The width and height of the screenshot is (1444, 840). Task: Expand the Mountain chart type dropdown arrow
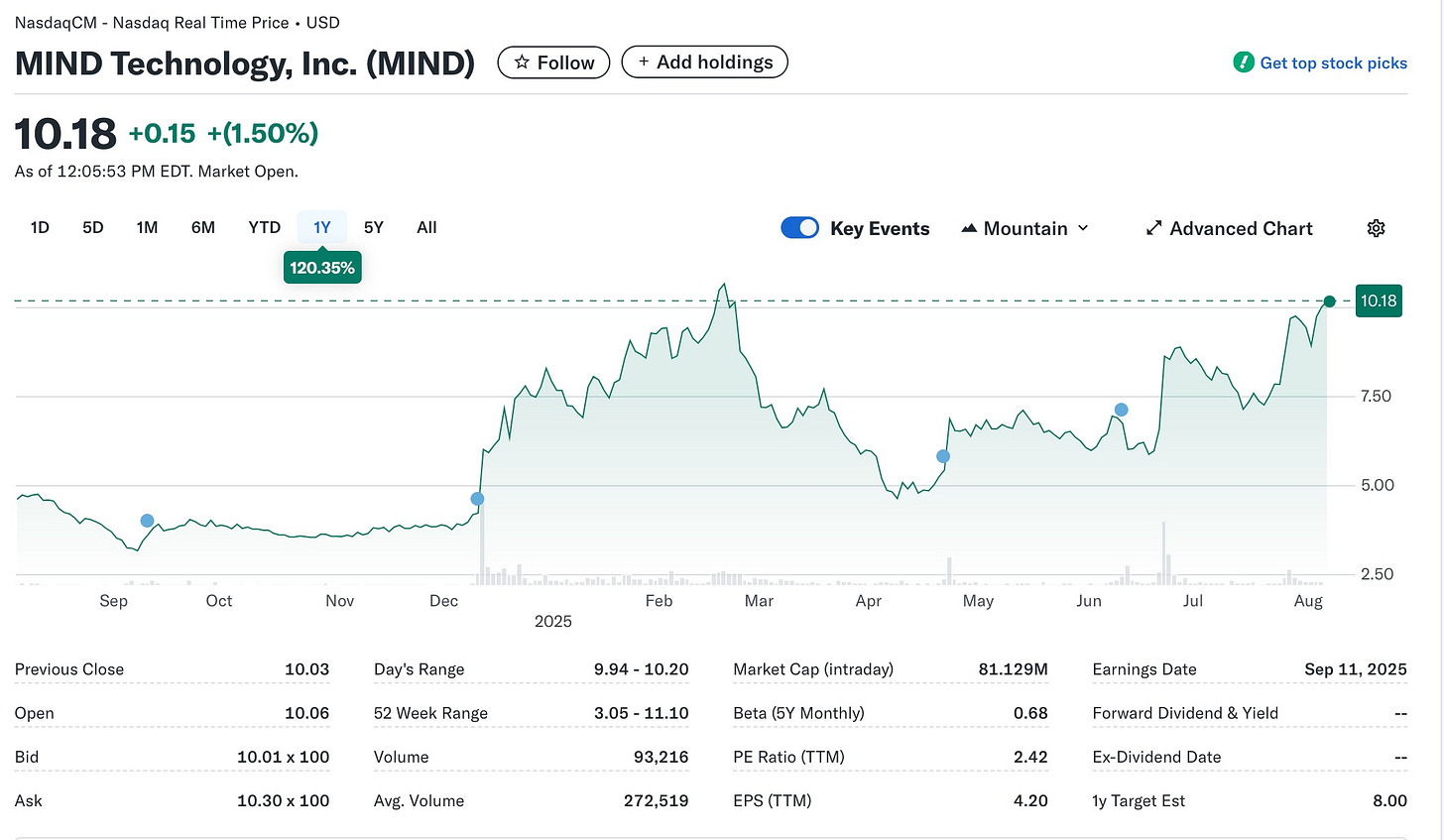(1083, 228)
